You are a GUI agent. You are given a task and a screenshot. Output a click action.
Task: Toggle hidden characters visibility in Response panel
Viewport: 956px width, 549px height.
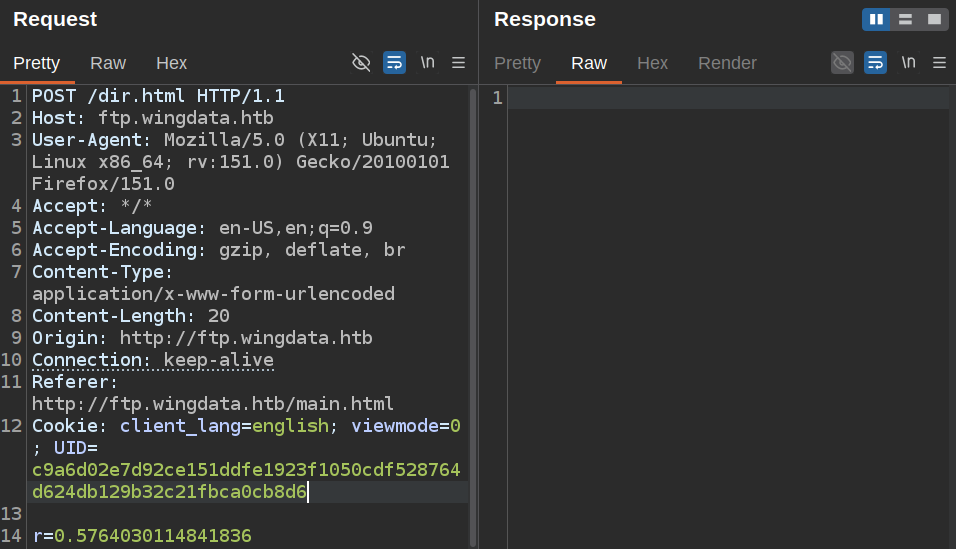[842, 63]
